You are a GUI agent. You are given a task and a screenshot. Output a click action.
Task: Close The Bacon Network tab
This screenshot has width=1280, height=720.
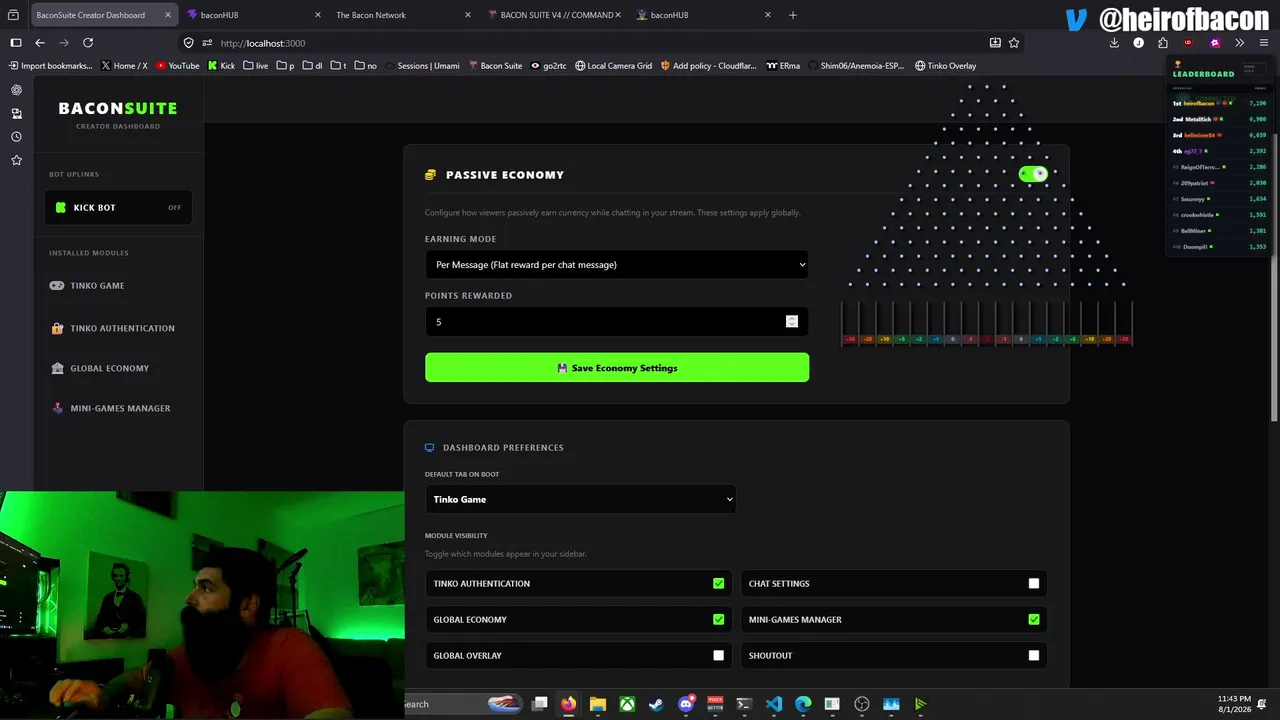(x=468, y=15)
